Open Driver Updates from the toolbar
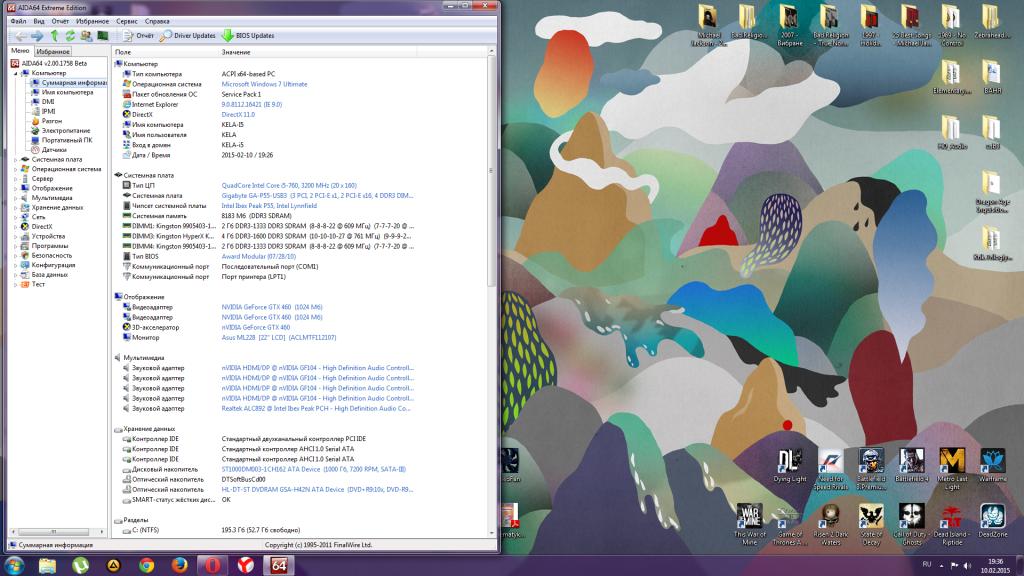 (x=188, y=35)
